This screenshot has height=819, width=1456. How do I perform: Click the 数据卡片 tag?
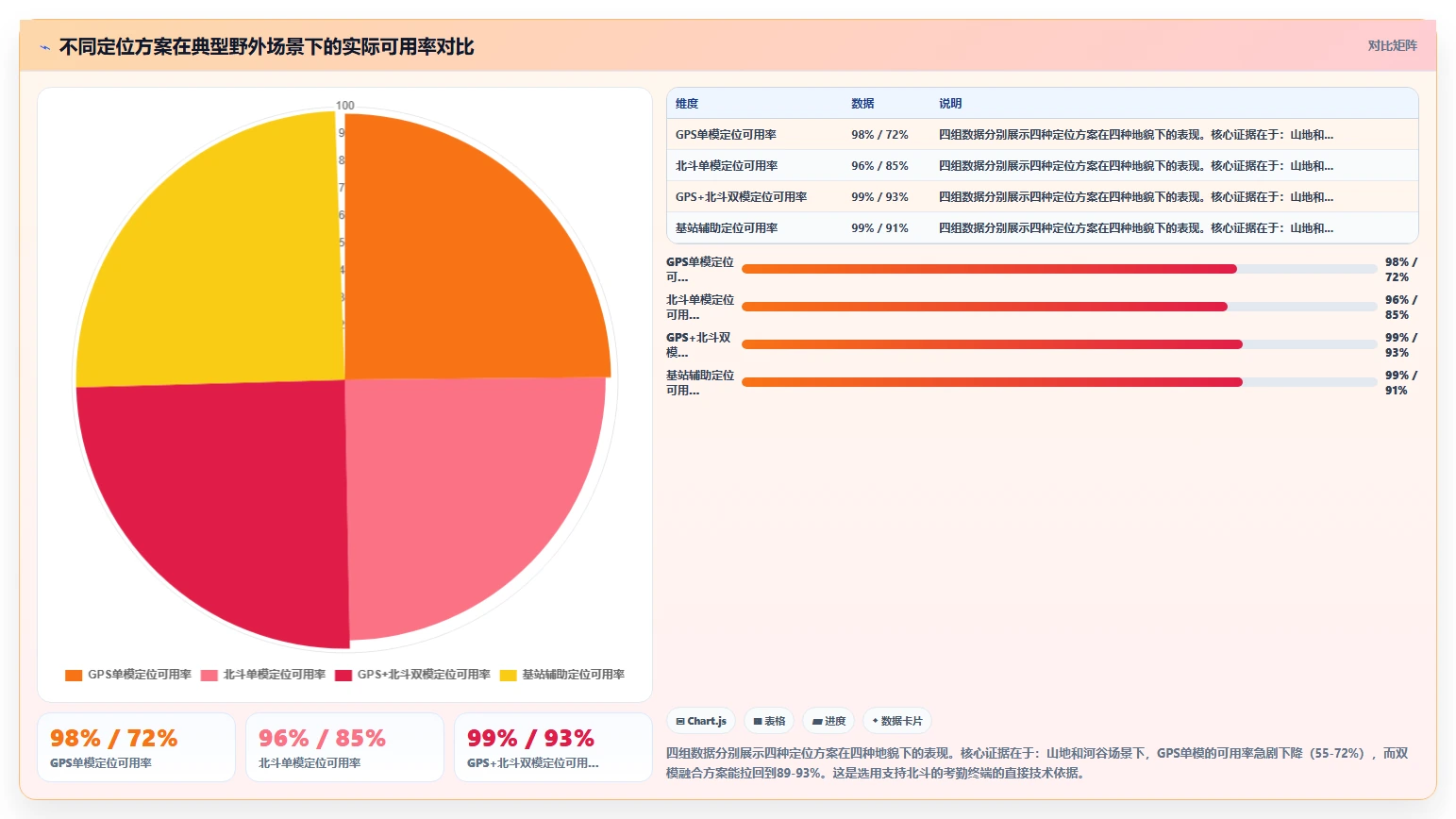[897, 721]
